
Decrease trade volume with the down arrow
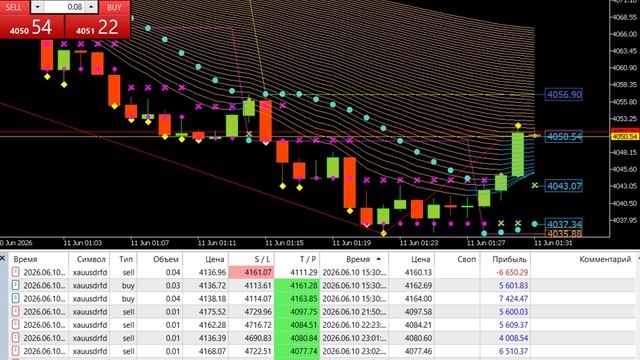click(x=37, y=7)
